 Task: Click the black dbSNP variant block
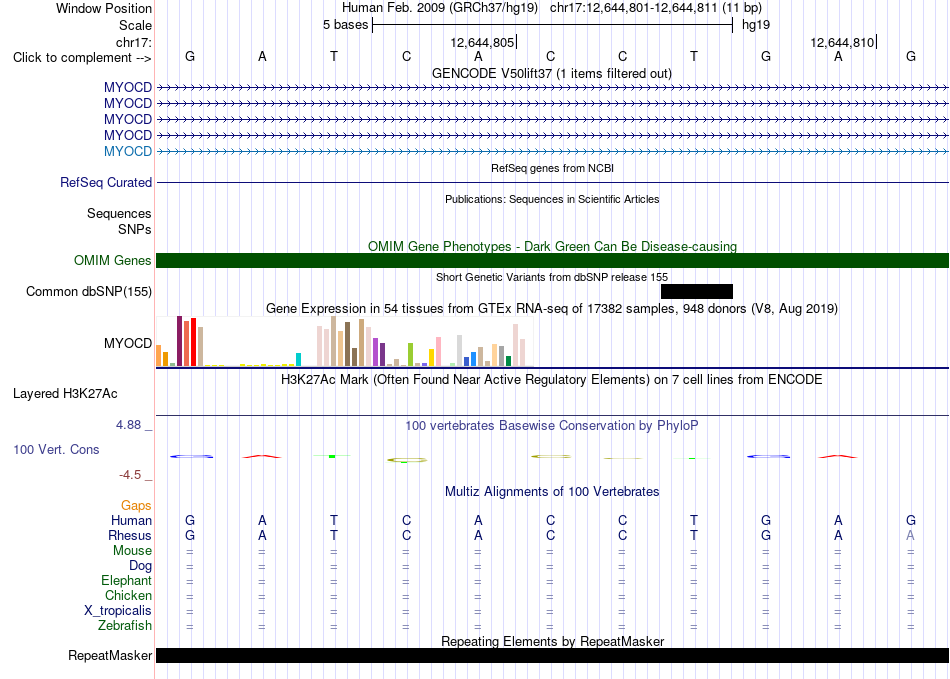[x=697, y=291]
